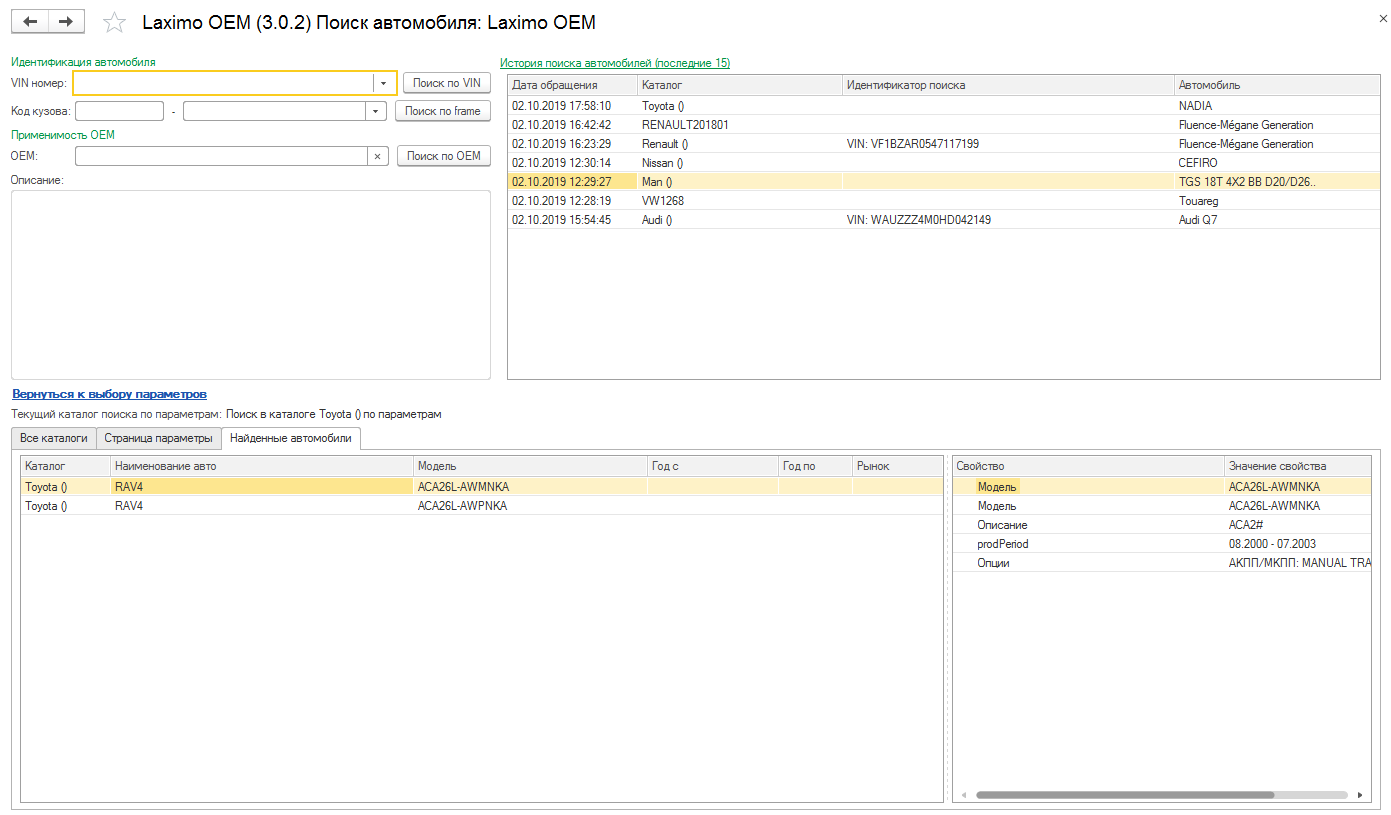This screenshot has height=815, width=1391.
Task: Click the properties scrollbar left arrow
Action: coord(962,795)
